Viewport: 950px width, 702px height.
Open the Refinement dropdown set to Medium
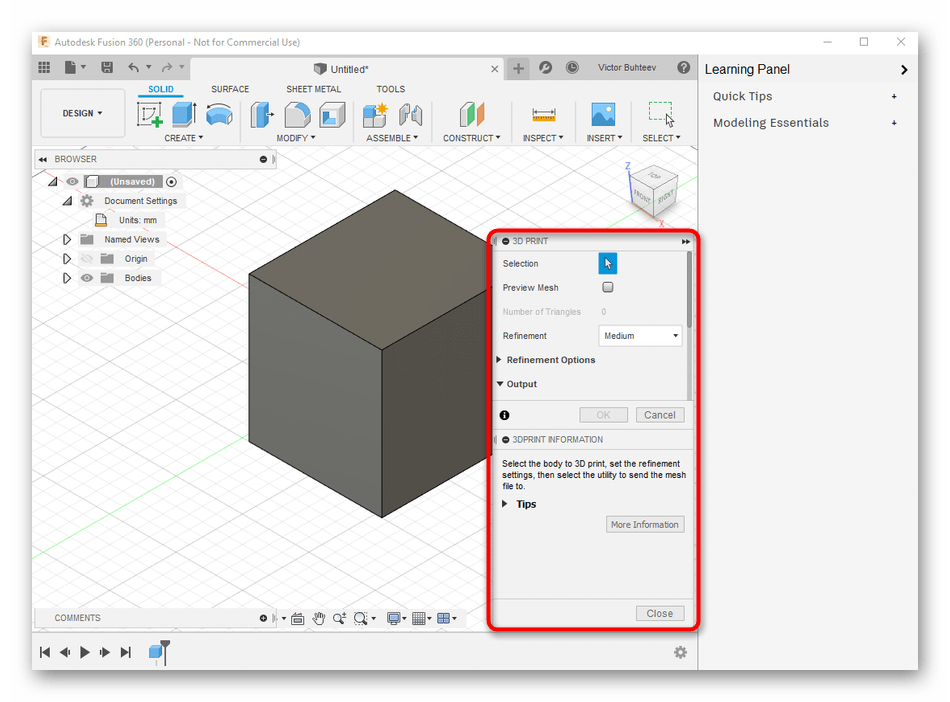(640, 336)
